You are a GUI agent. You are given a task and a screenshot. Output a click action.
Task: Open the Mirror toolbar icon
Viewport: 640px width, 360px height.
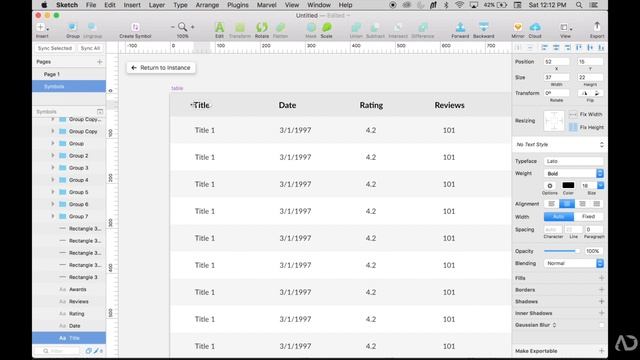coord(518,27)
